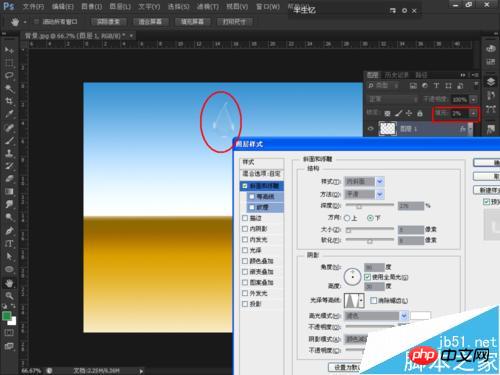This screenshot has width=500, height=375.
Task: Select the Move tool in toolbox
Action: click(9, 50)
